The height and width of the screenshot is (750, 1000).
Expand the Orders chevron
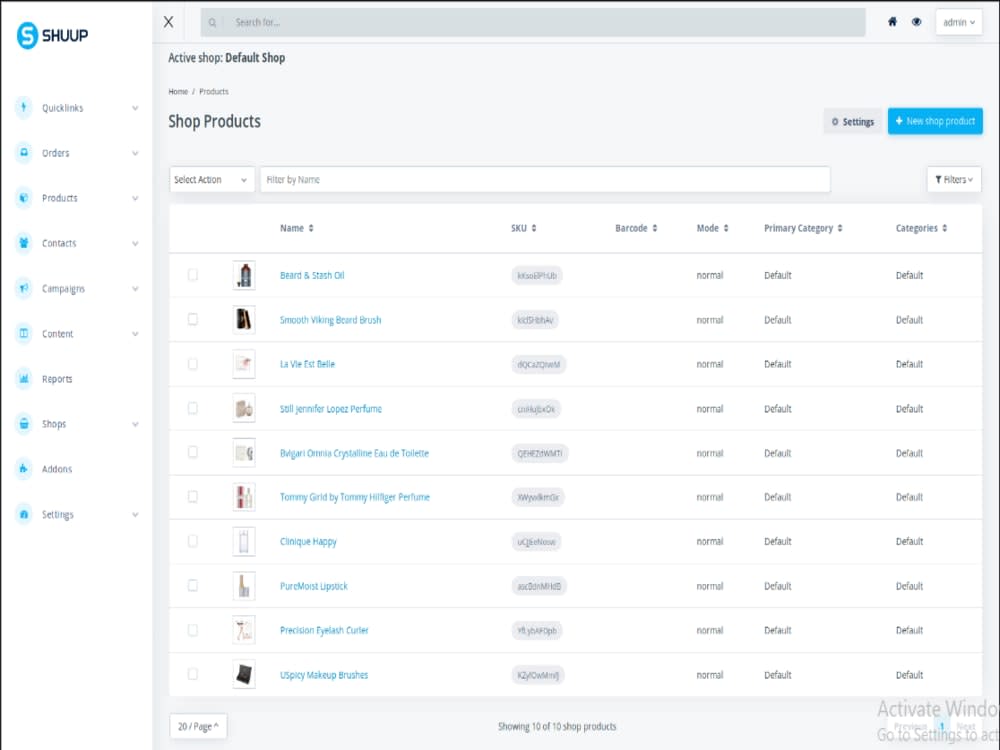[x=135, y=153]
